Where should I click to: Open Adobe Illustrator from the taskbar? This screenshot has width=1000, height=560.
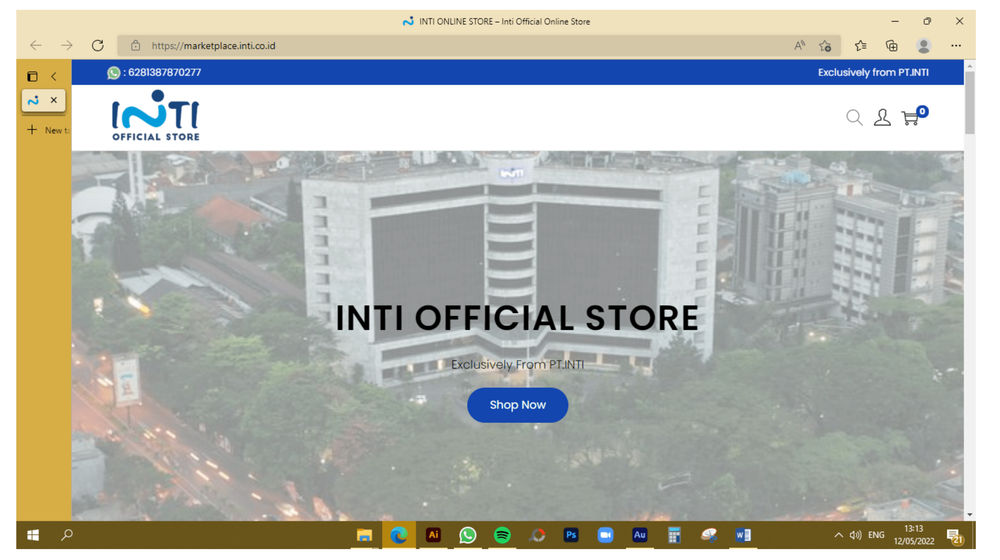click(x=434, y=535)
